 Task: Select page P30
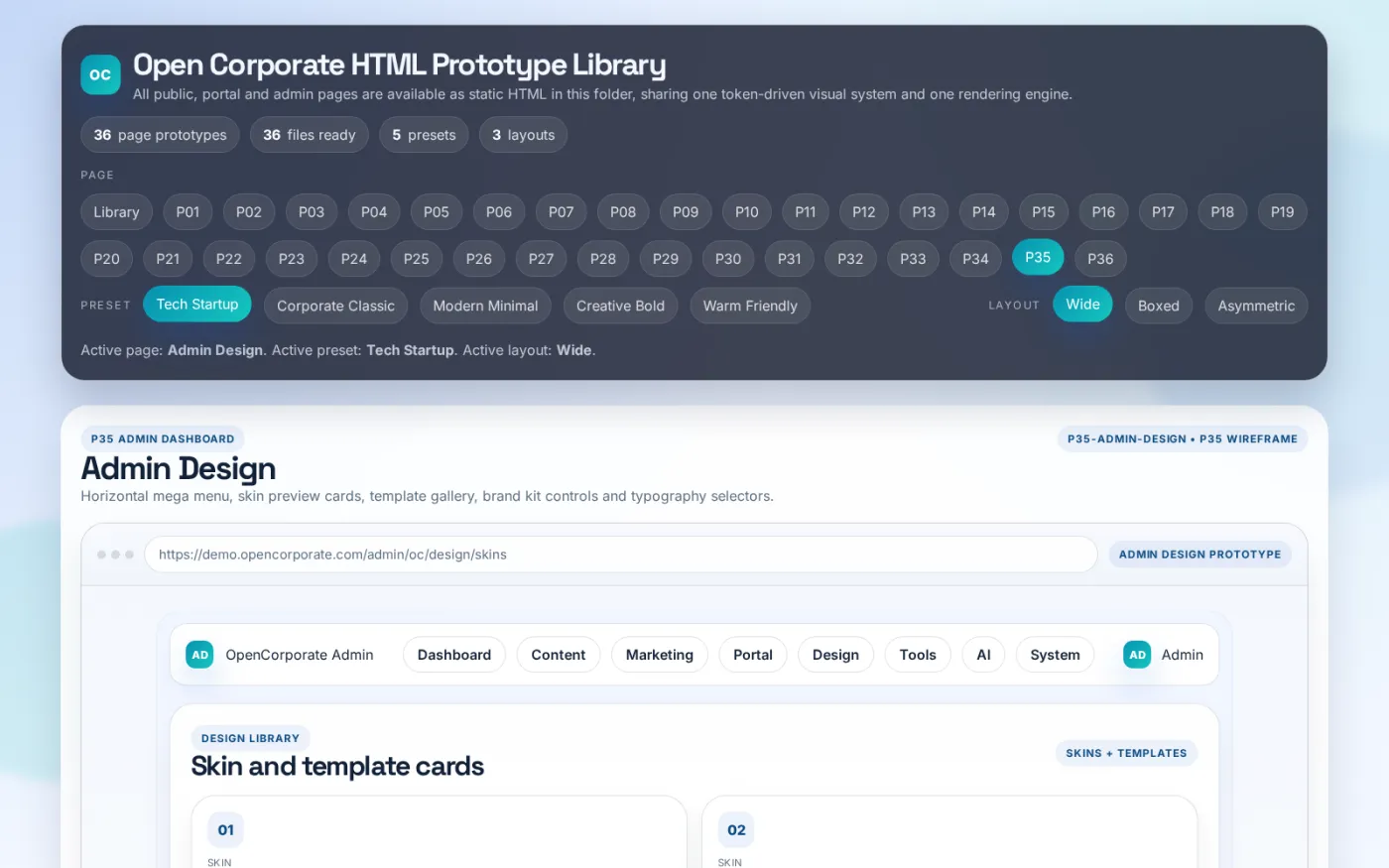[x=728, y=259]
